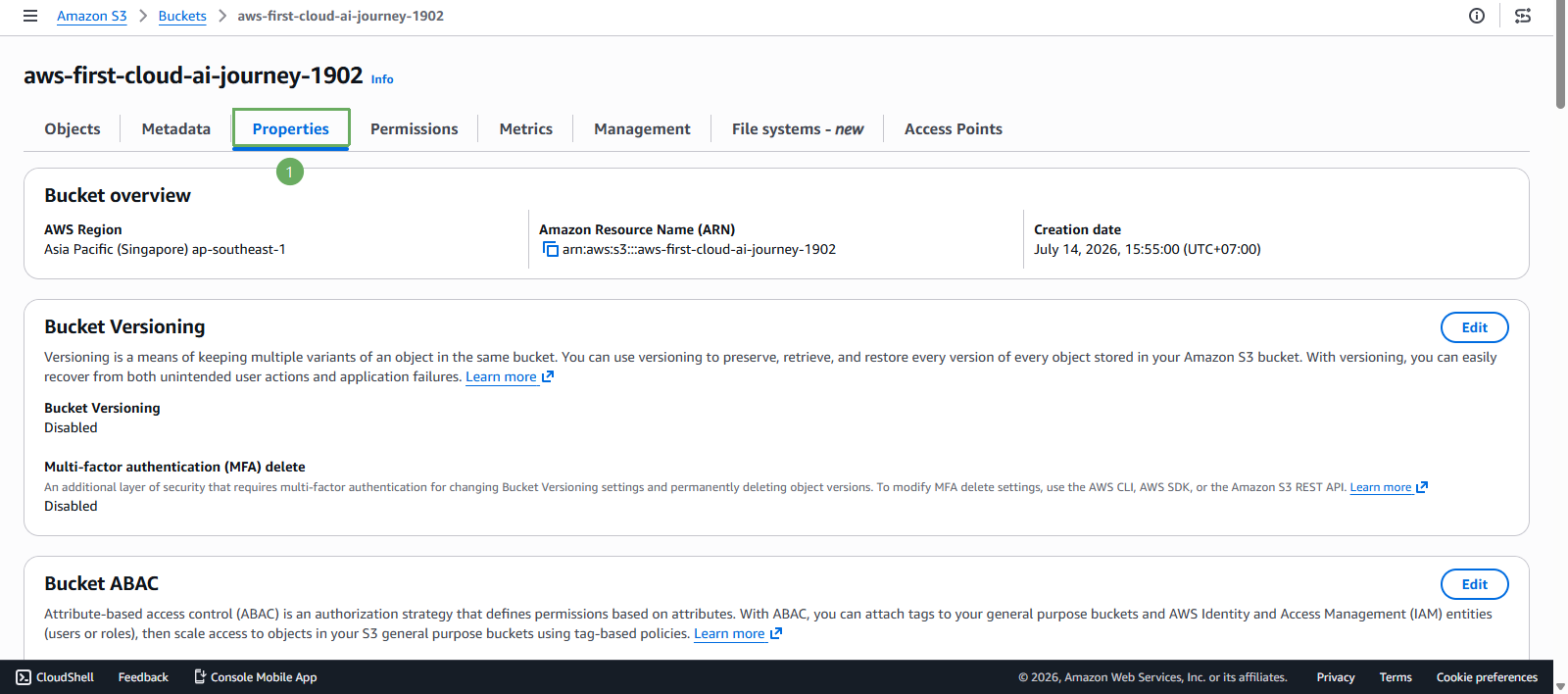Switch to the Objects tab
Viewport: 1568px width, 694px height.
tap(73, 128)
